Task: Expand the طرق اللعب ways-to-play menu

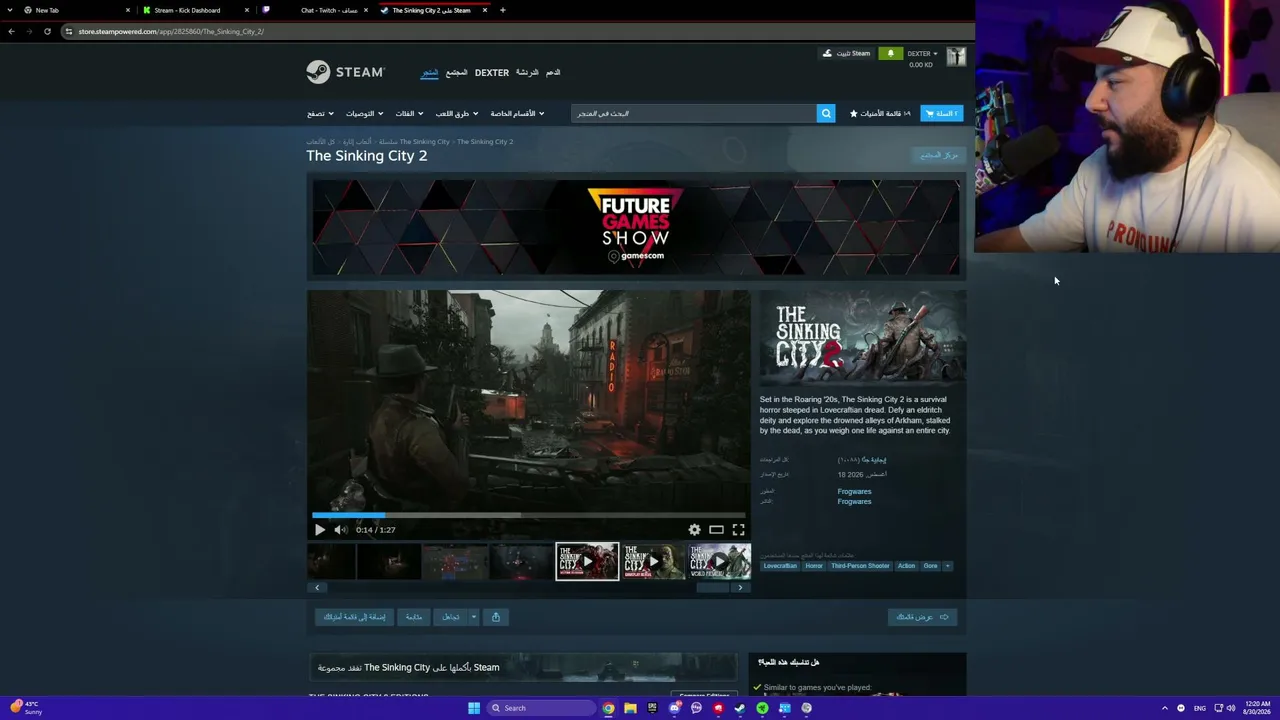Action: coord(457,113)
